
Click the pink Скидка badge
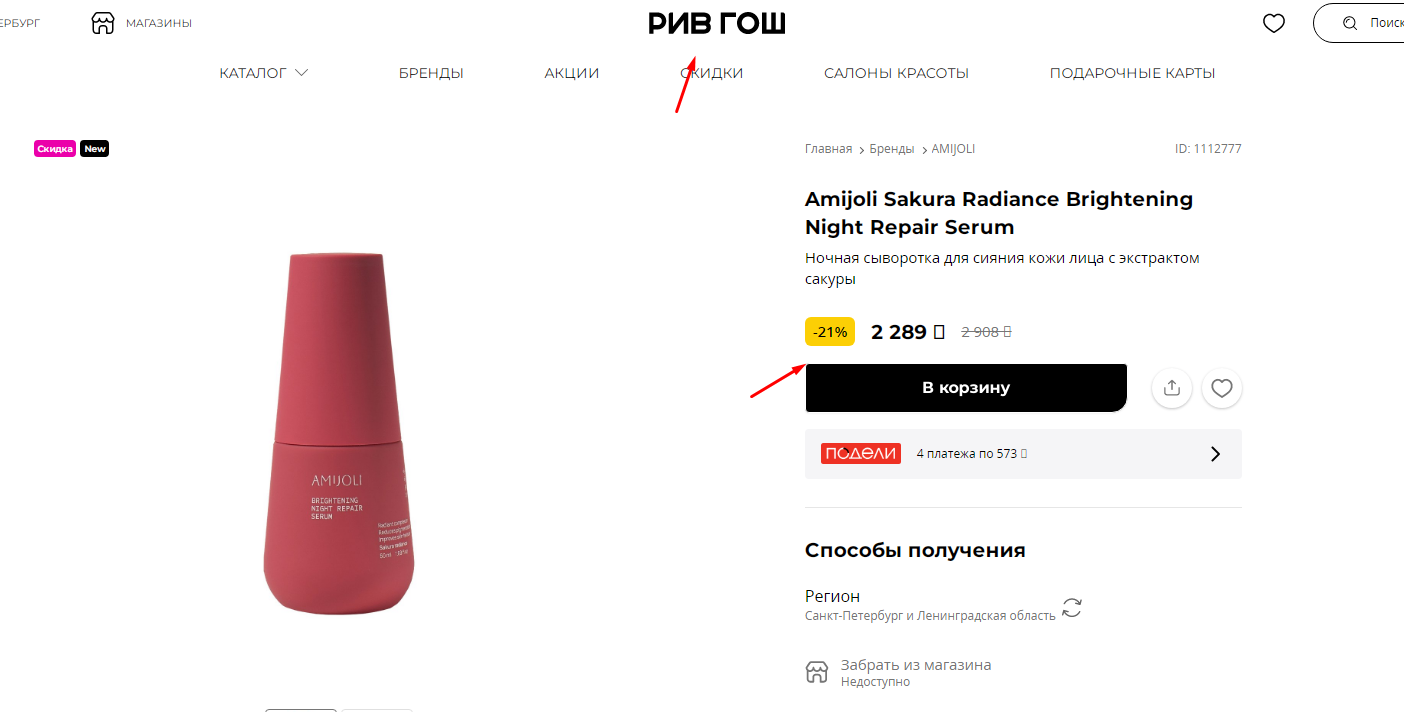tap(55, 149)
